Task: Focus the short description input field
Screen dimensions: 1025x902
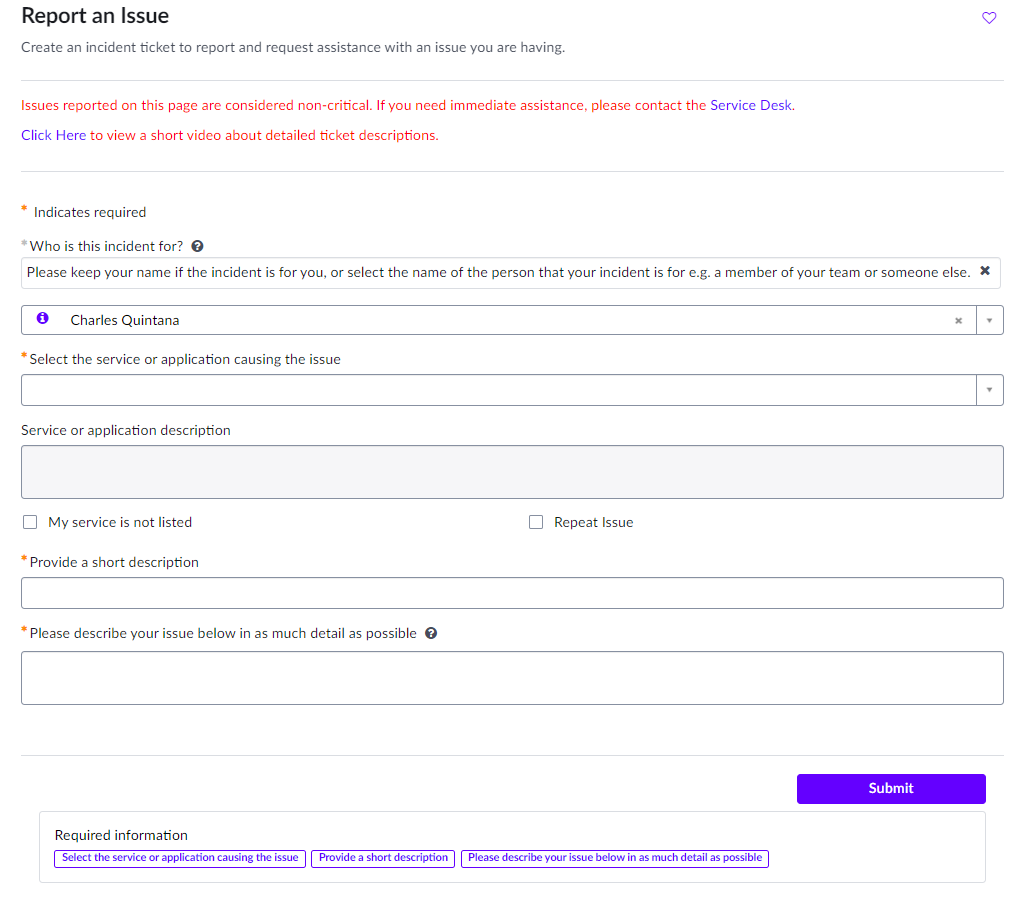Action: (512, 593)
